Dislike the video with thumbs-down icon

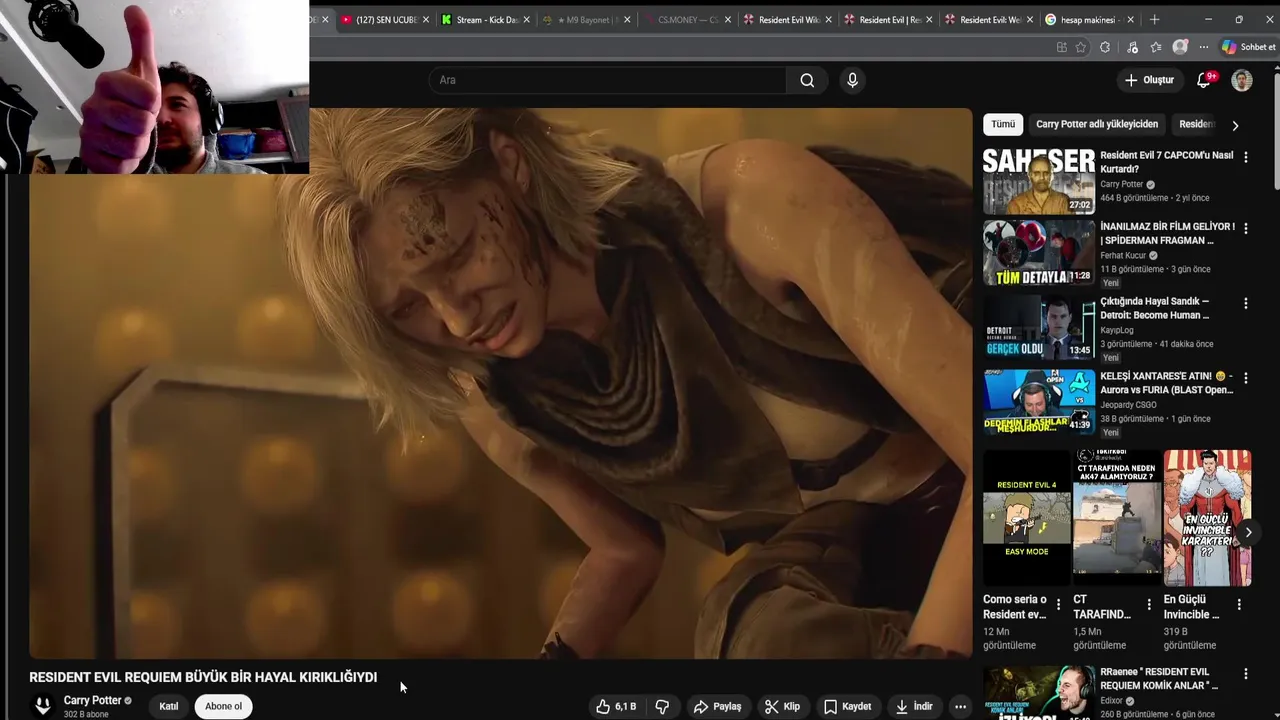[662, 706]
